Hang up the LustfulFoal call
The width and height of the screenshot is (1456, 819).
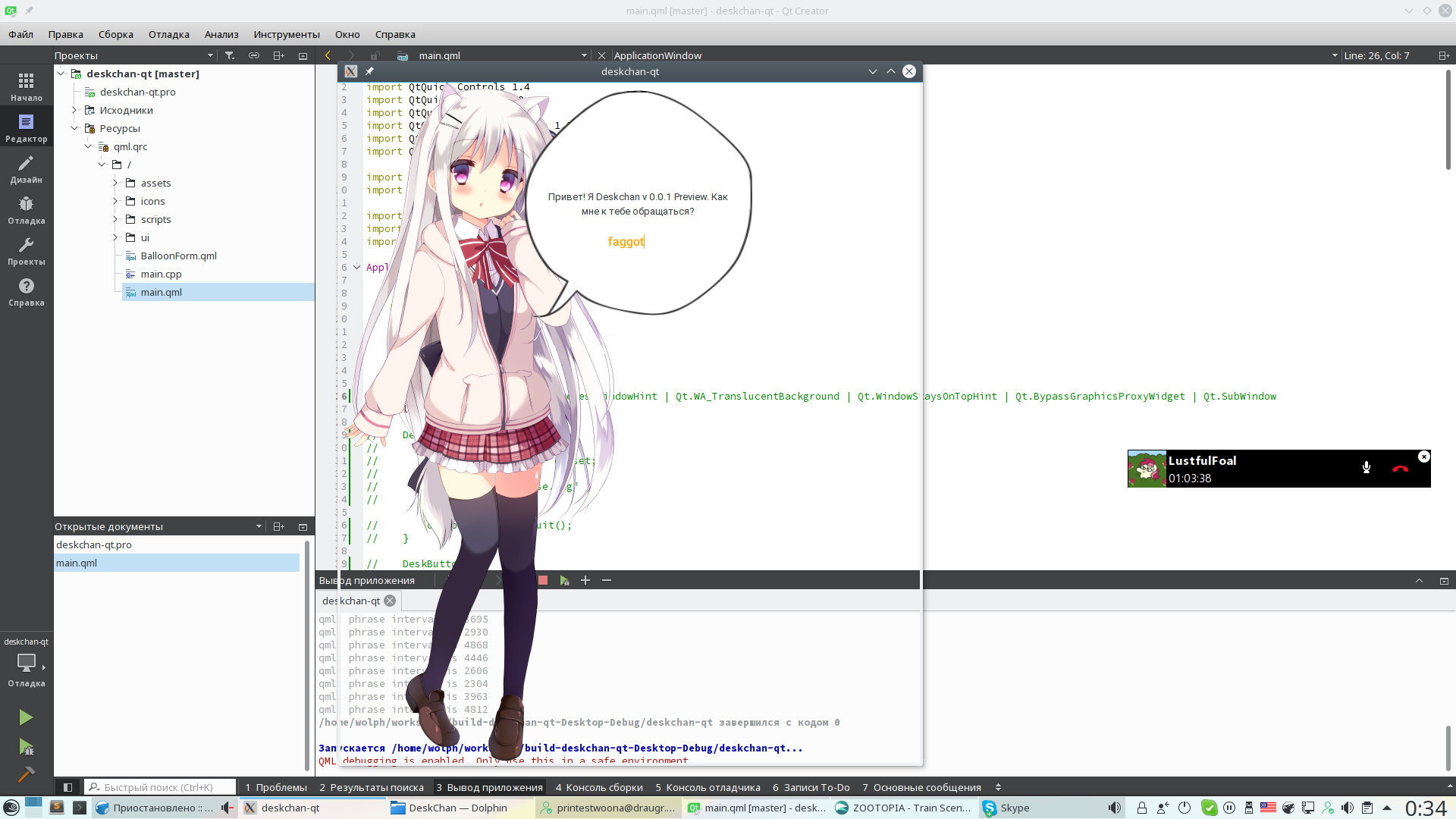1401,469
